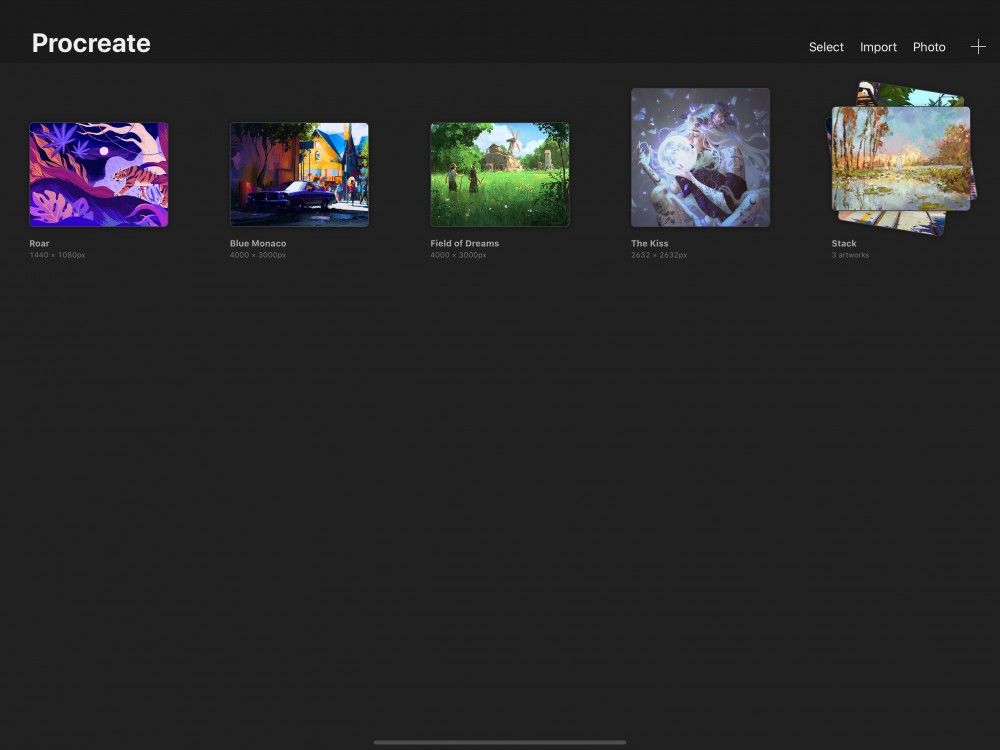
Task: Open the Blue Monaco artwork
Action: click(299, 173)
